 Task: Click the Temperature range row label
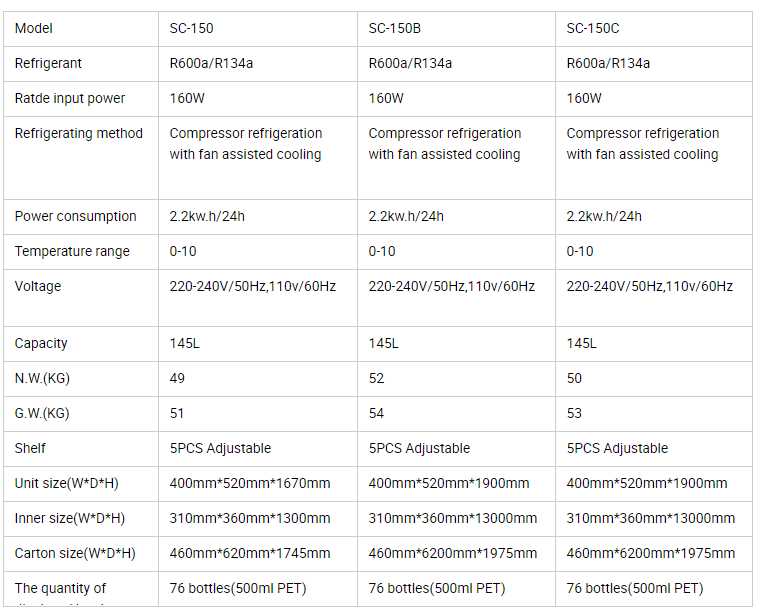point(72,252)
